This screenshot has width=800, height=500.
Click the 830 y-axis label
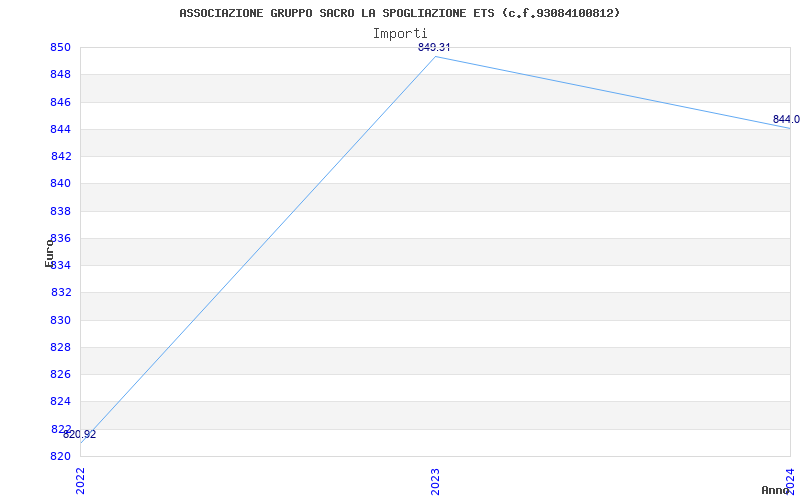coord(62,320)
